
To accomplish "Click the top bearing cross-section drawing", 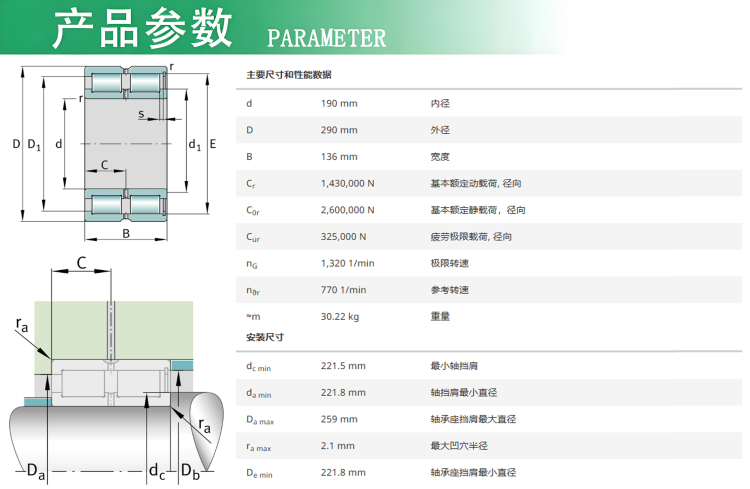I will [114, 152].
